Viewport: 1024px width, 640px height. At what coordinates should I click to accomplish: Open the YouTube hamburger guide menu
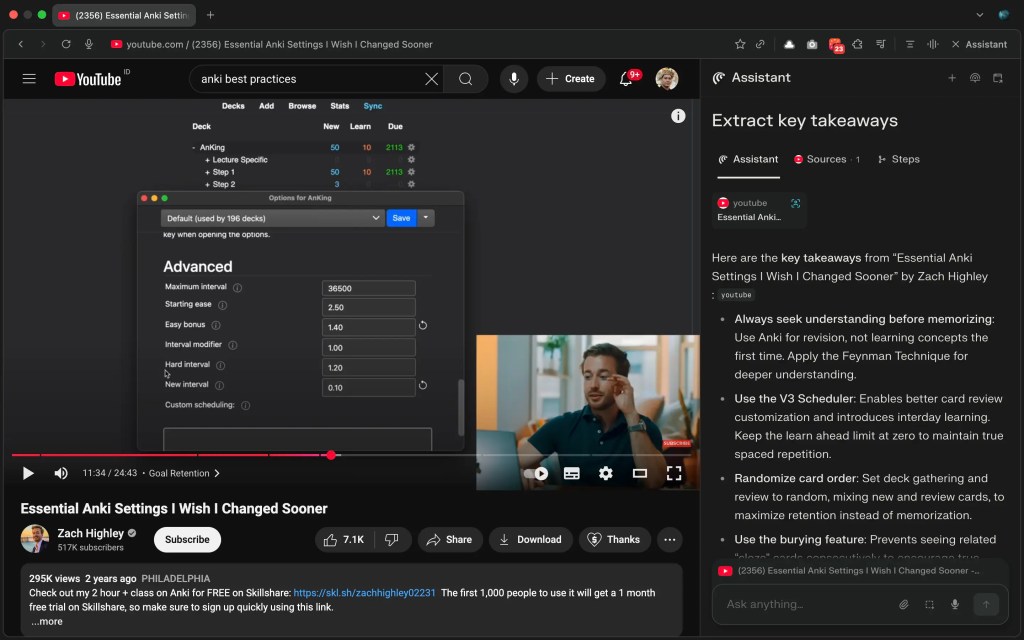point(29,79)
